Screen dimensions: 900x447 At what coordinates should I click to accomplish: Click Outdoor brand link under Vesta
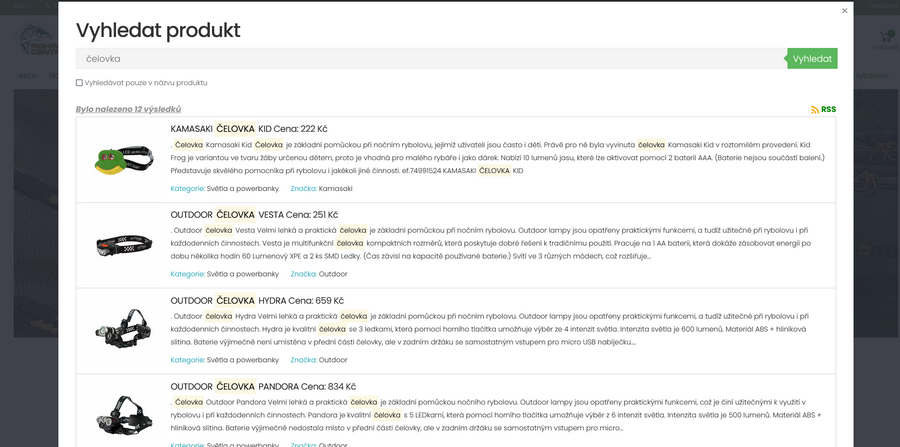tap(333, 274)
